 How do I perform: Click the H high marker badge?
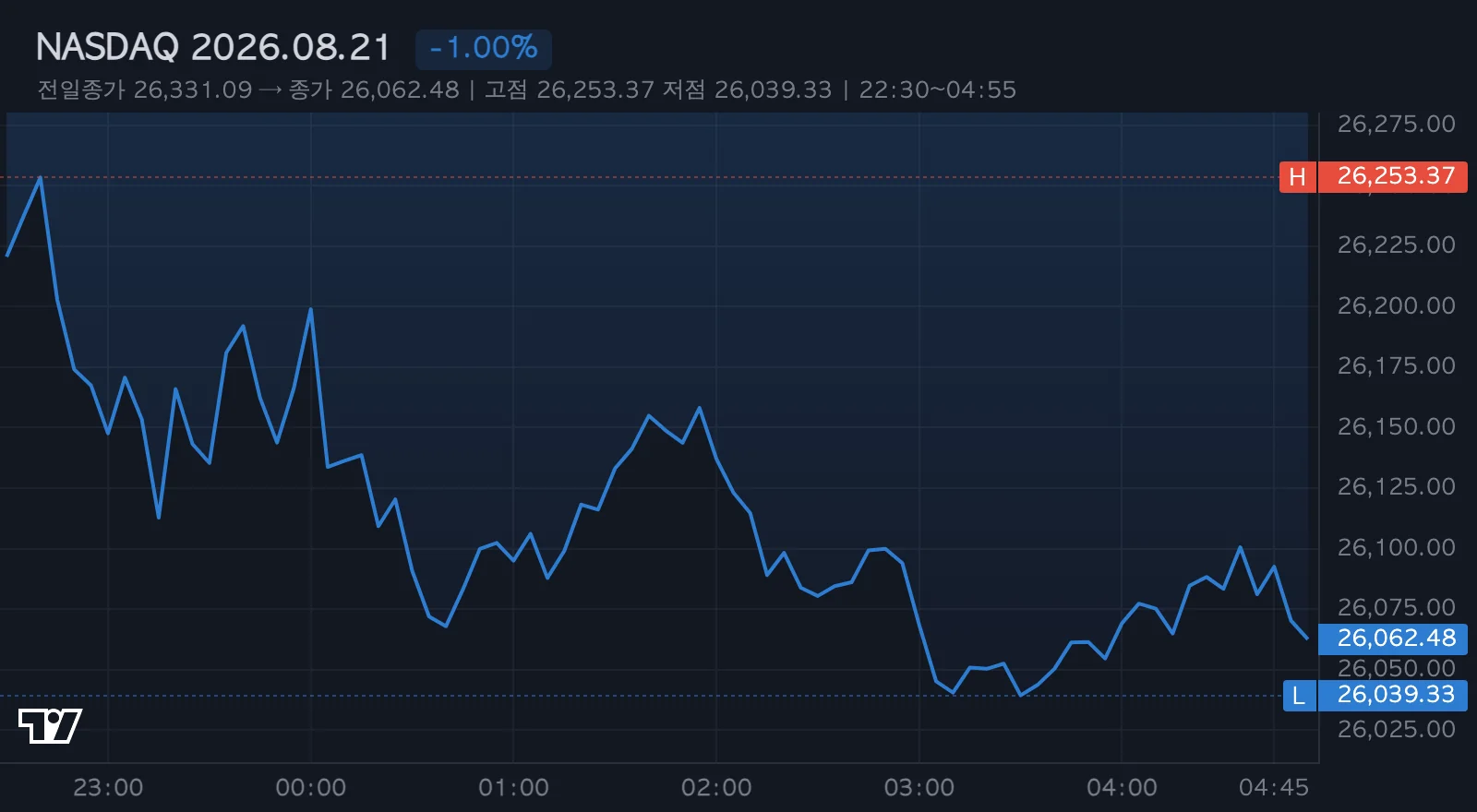1297,176
